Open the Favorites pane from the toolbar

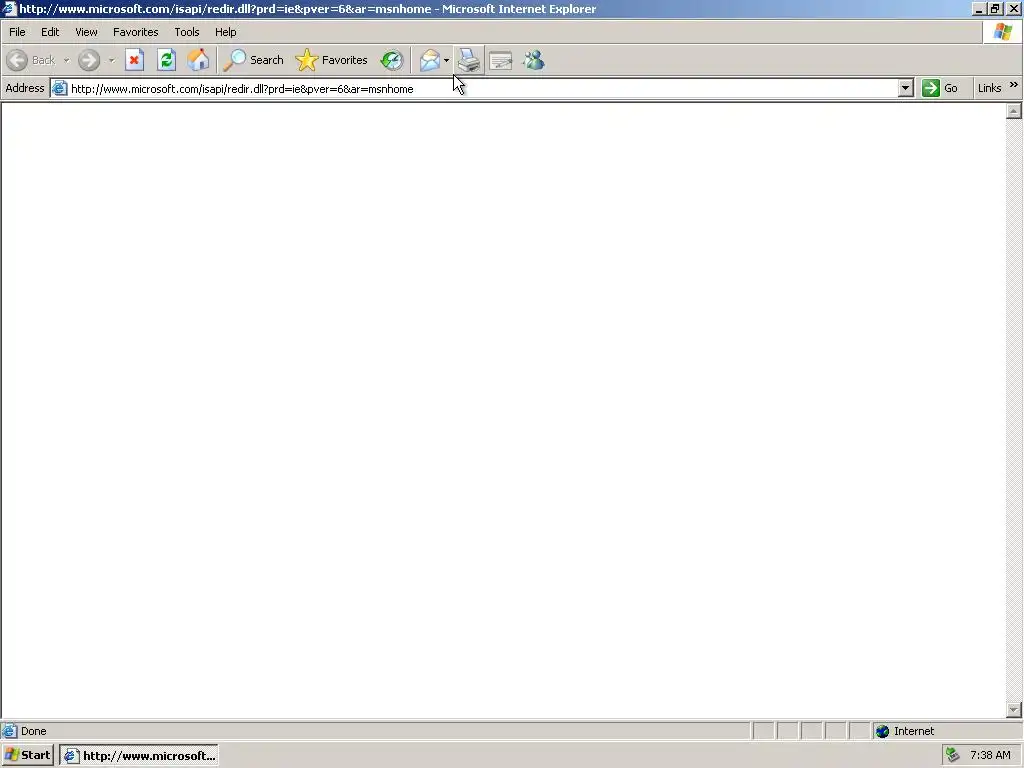(332, 60)
